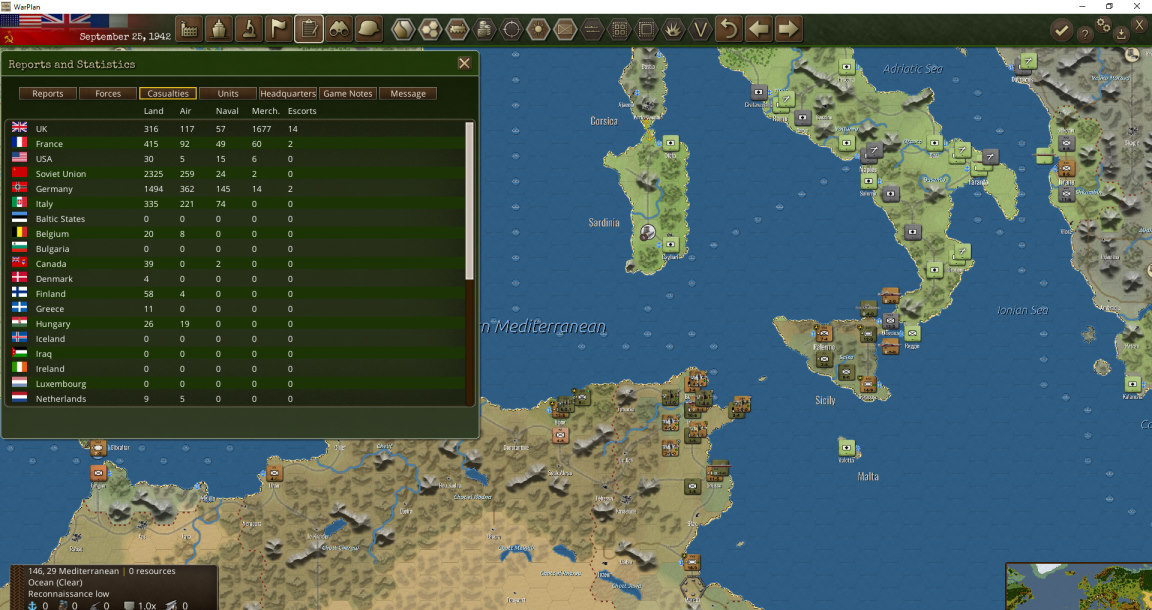
Task: Click the unit marker in southern Sardinia
Action: [x=670, y=244]
